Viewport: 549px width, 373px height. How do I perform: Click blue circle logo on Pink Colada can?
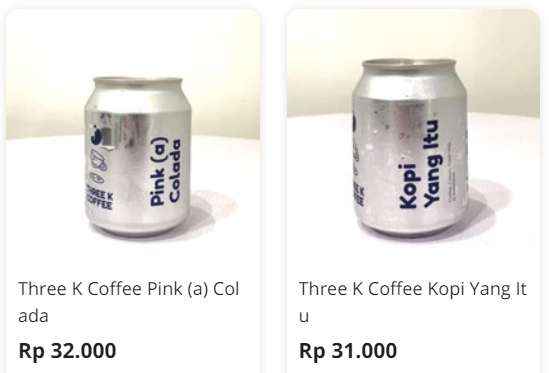click(96, 136)
